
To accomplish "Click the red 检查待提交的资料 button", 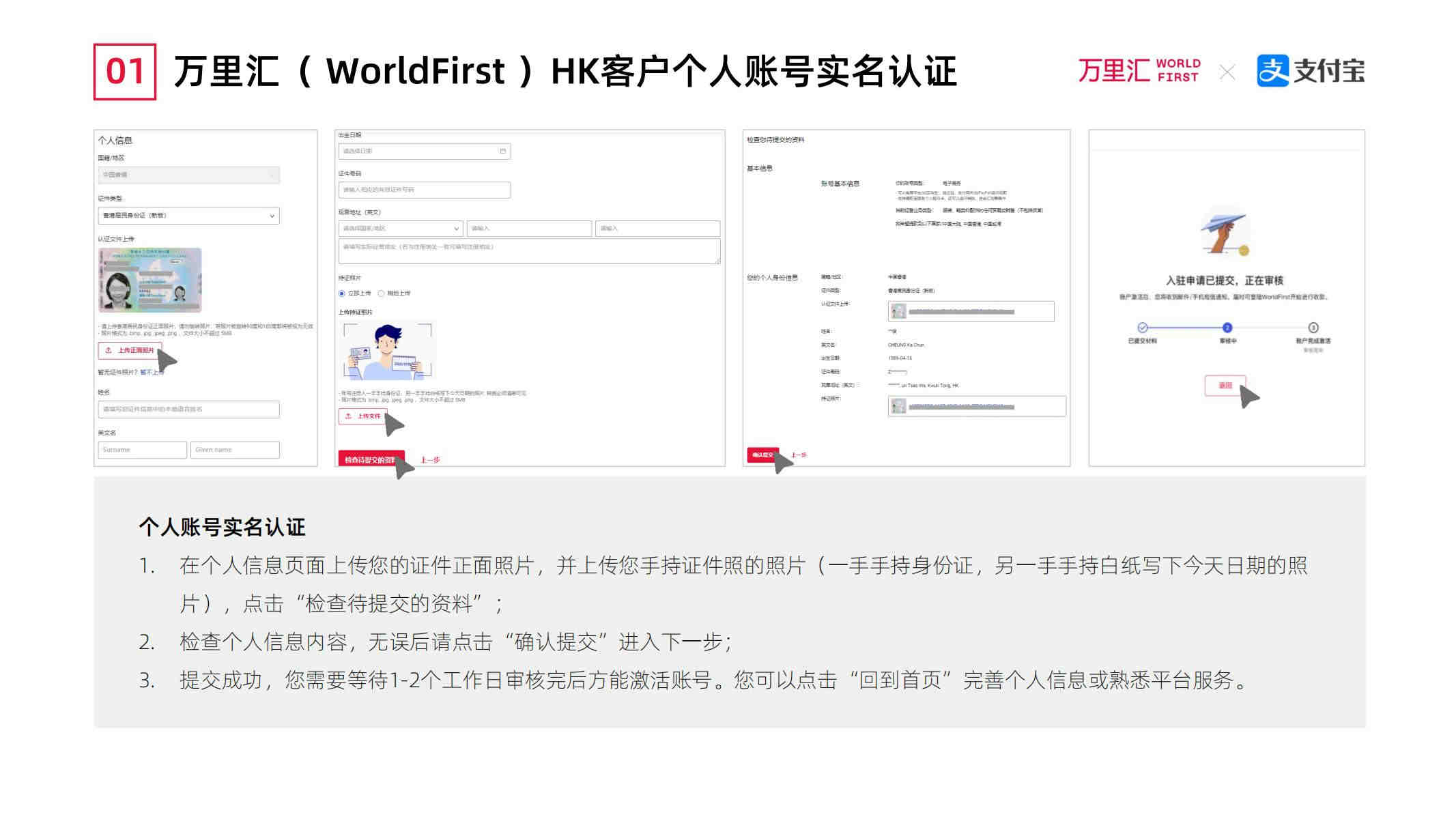I will tap(371, 459).
